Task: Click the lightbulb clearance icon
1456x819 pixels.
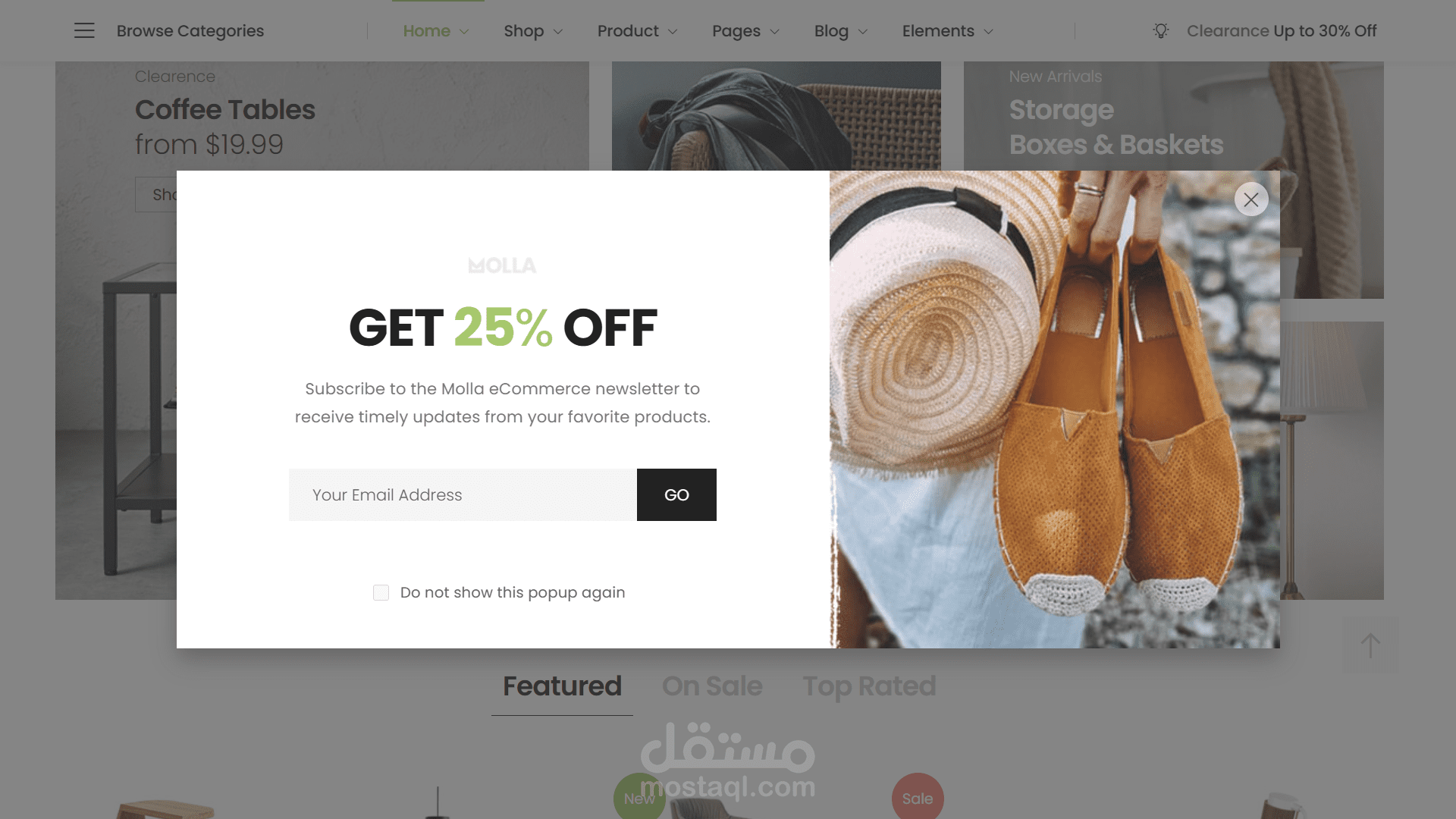Action: click(1160, 30)
